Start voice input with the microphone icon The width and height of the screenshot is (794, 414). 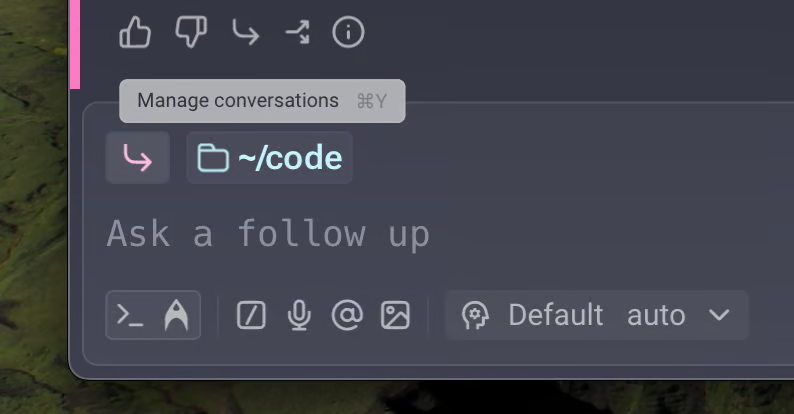[298, 315]
